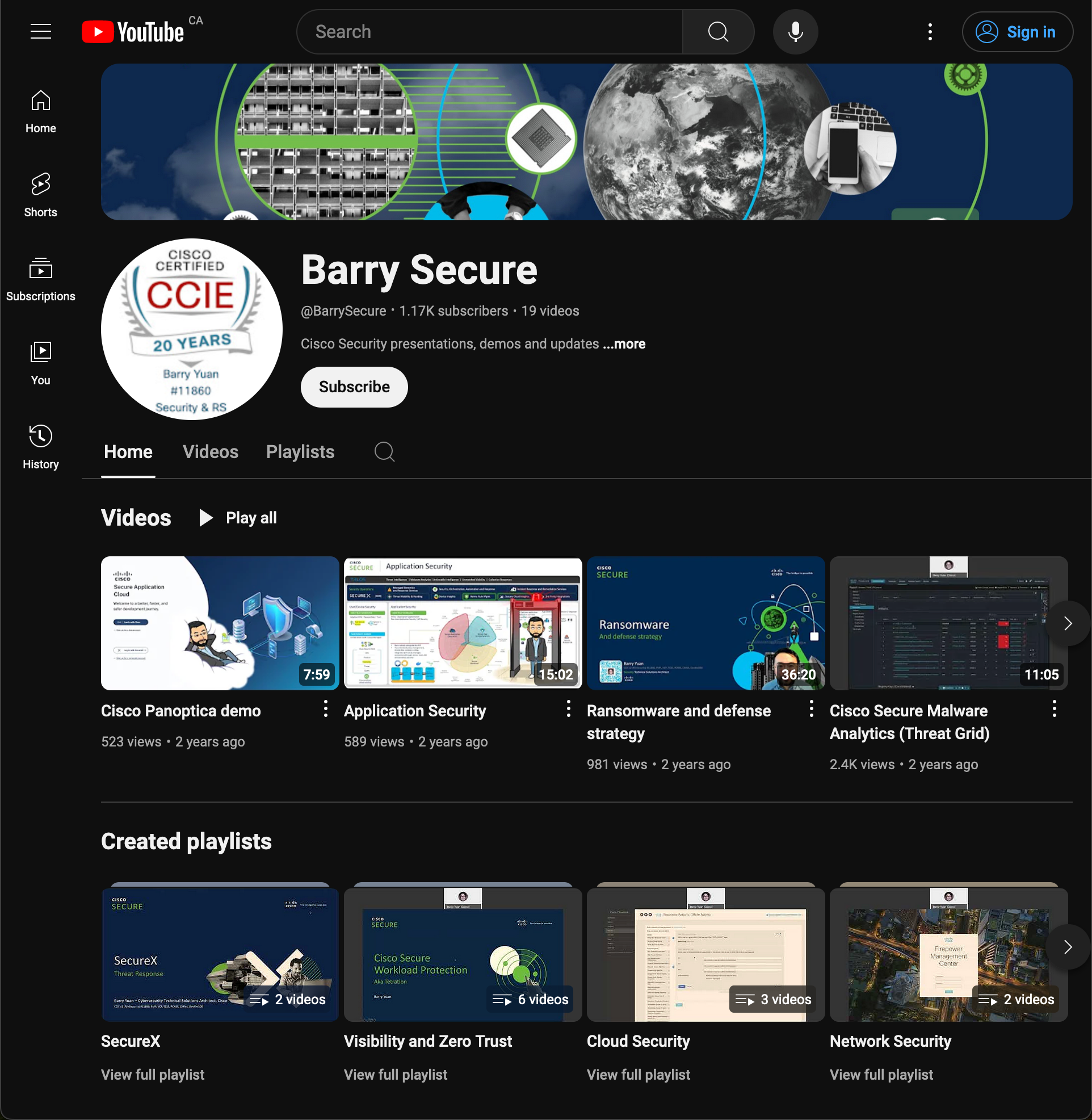Open options menu for Cisco Panoptica demo
The width and height of the screenshot is (1092, 1120).
[326, 709]
